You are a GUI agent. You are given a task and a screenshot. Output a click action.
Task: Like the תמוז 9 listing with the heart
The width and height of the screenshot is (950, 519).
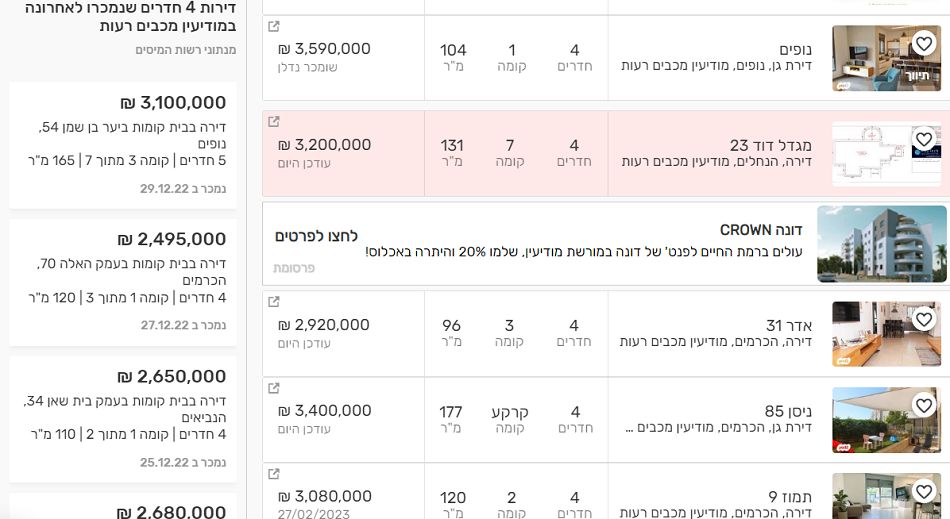924,490
